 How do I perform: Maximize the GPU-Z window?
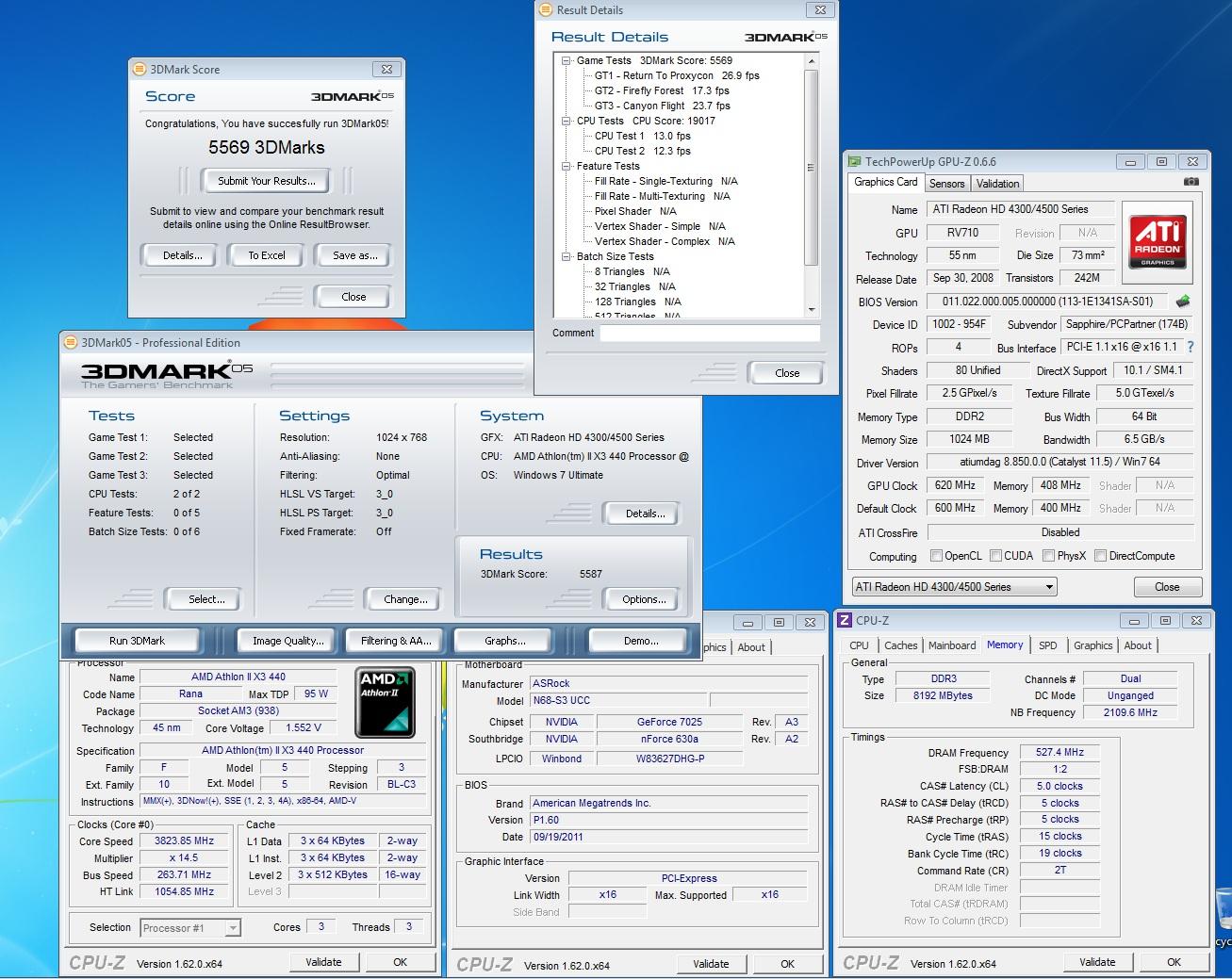(x=1161, y=162)
